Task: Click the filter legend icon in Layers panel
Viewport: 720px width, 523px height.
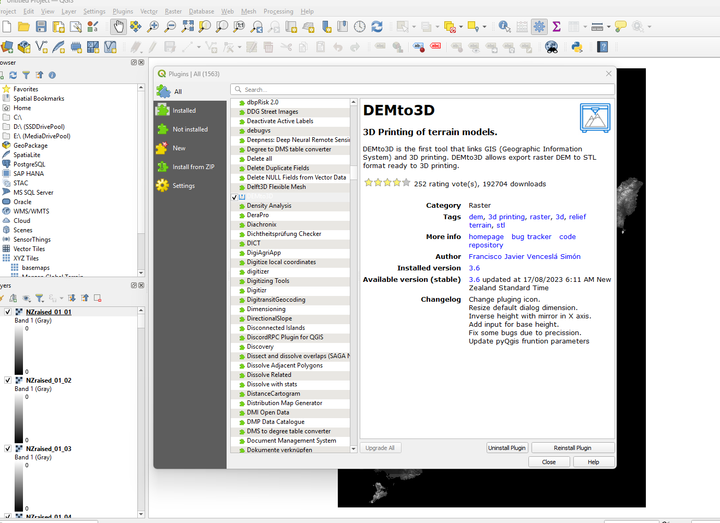Action: 40,298
